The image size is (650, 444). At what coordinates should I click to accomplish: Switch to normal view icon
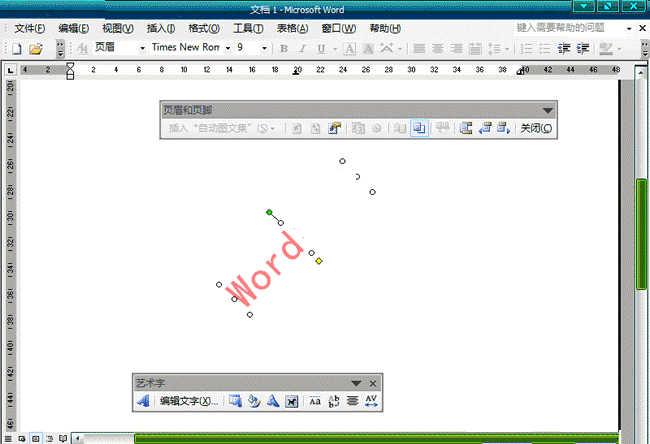point(8,438)
